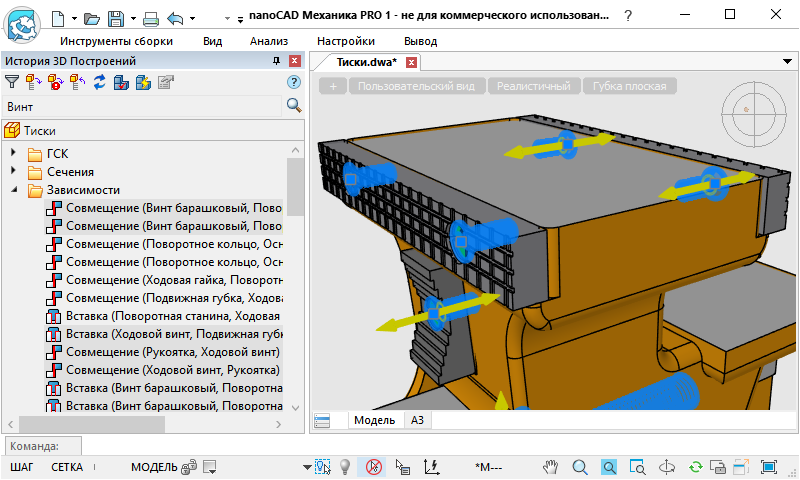Collapse the Зависимости folder

pyautogui.click(x=14, y=189)
